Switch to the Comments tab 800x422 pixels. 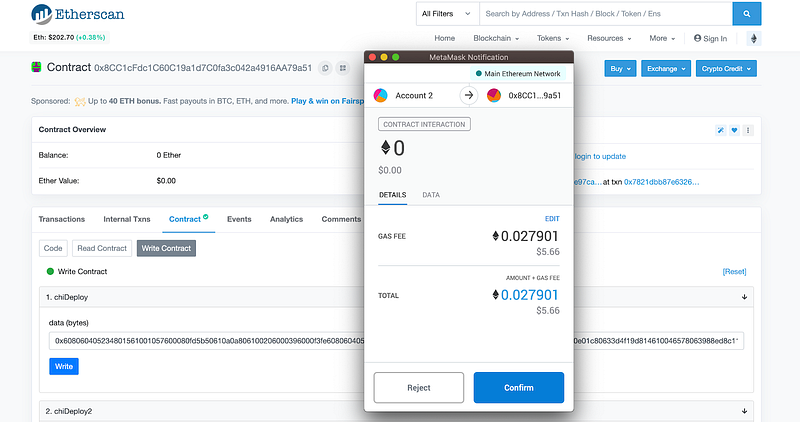[x=341, y=219]
